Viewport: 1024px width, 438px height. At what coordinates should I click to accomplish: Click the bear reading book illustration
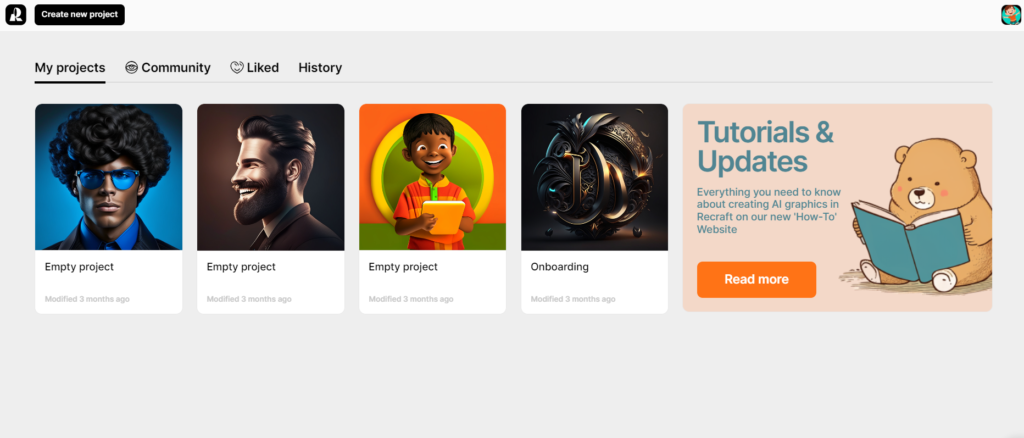coord(916,217)
